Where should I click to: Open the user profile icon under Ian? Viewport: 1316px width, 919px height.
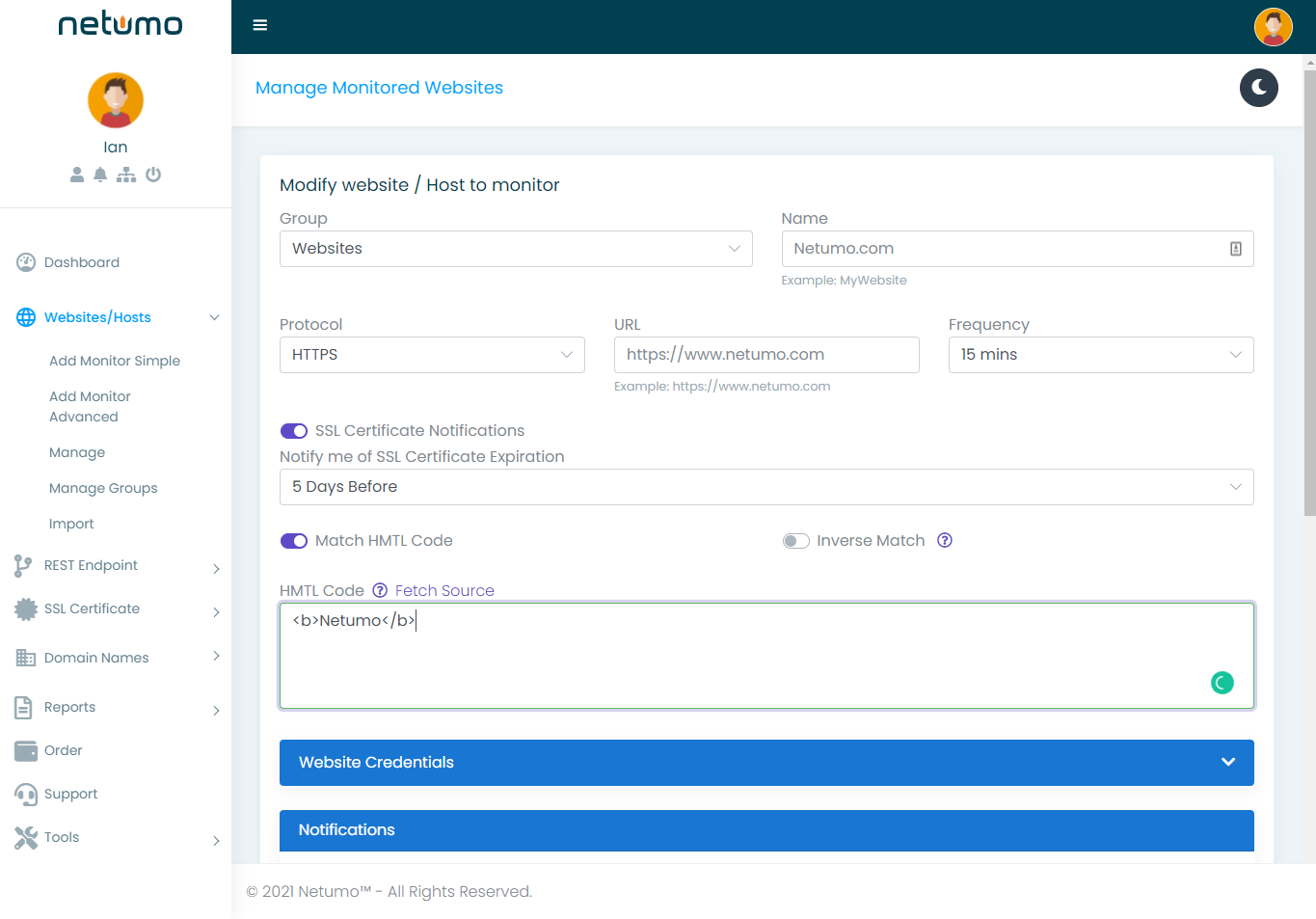pyautogui.click(x=77, y=175)
